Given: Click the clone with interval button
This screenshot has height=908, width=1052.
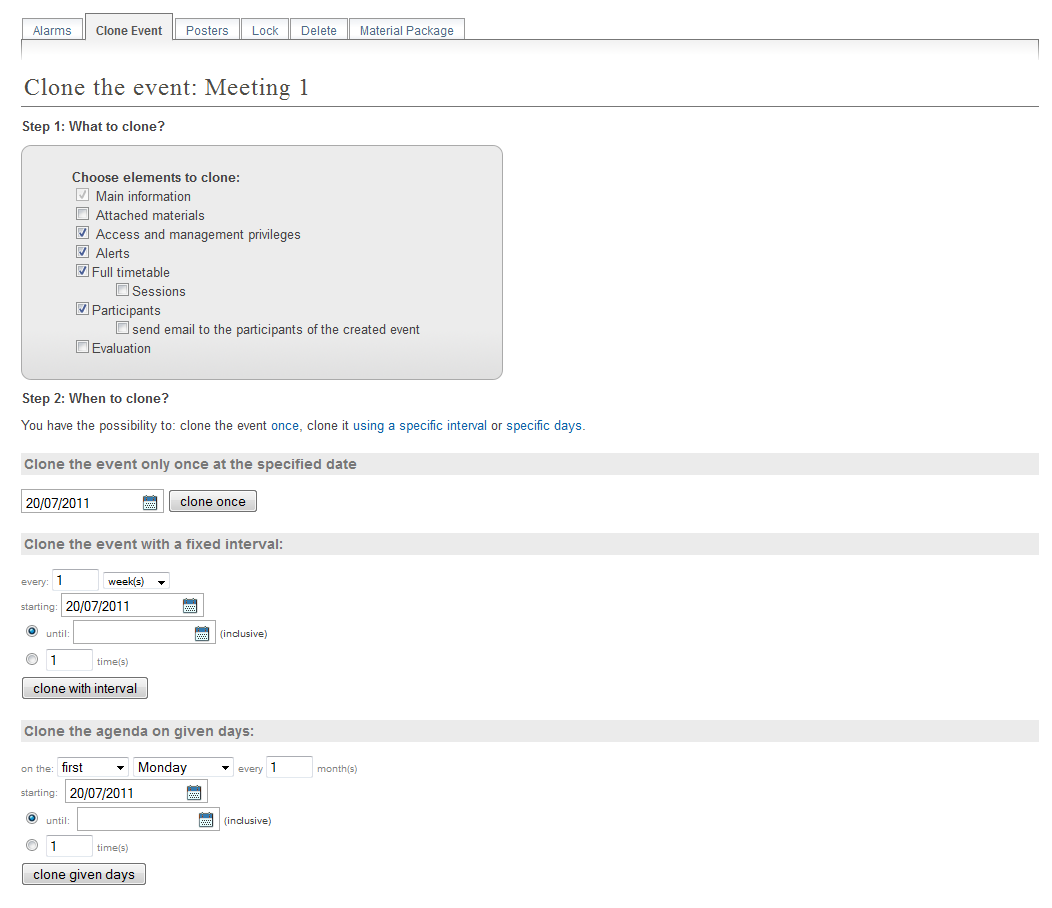Looking at the screenshot, I should [85, 689].
